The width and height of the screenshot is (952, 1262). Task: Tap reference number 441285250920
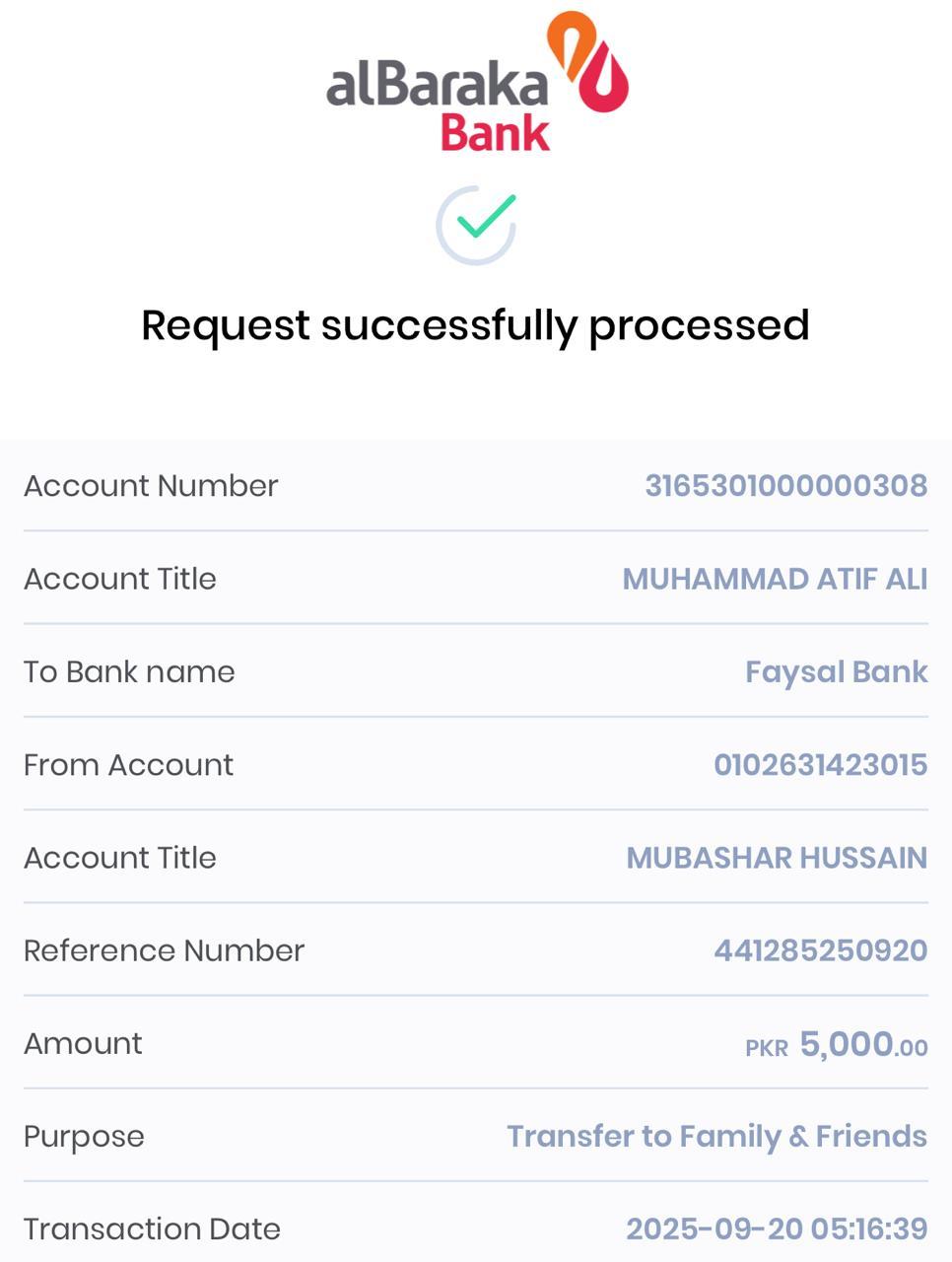click(820, 950)
